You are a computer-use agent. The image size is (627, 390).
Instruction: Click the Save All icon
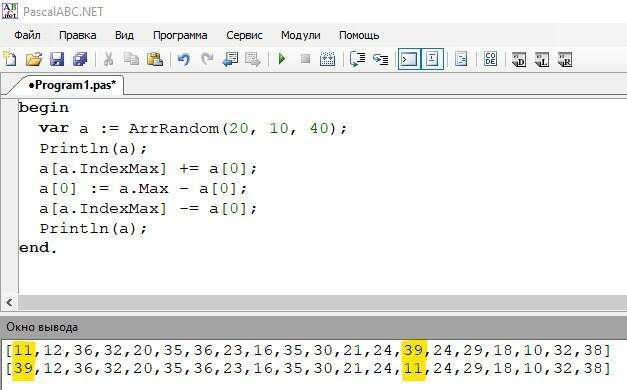click(80, 59)
